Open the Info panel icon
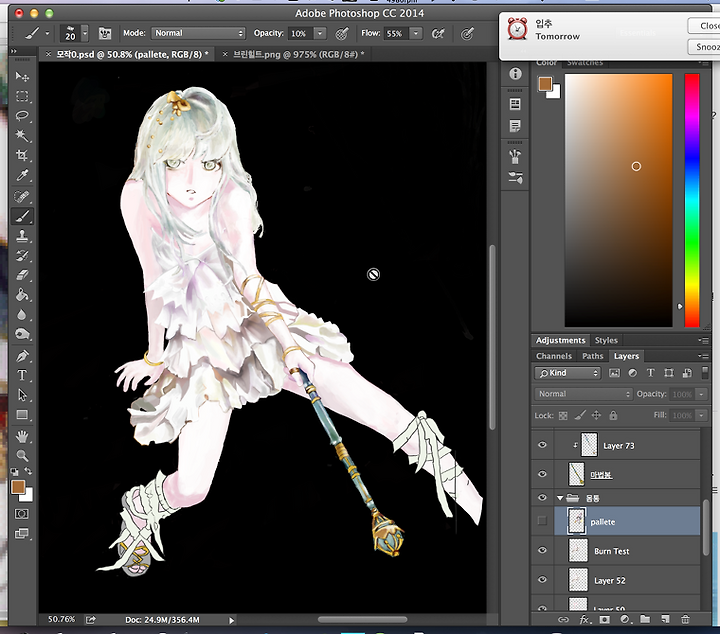 tap(515, 73)
